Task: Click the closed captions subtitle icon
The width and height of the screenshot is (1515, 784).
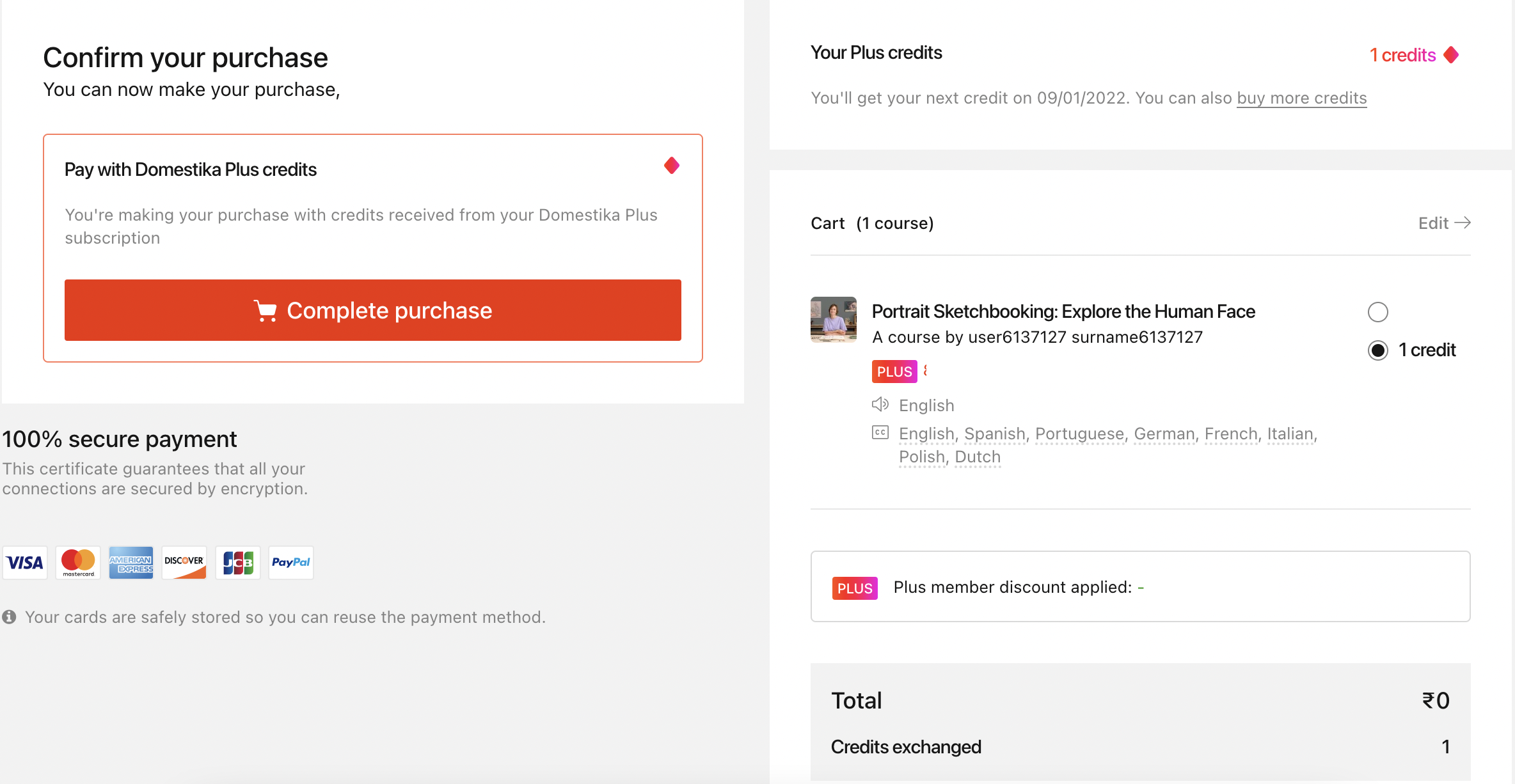Action: point(880,433)
